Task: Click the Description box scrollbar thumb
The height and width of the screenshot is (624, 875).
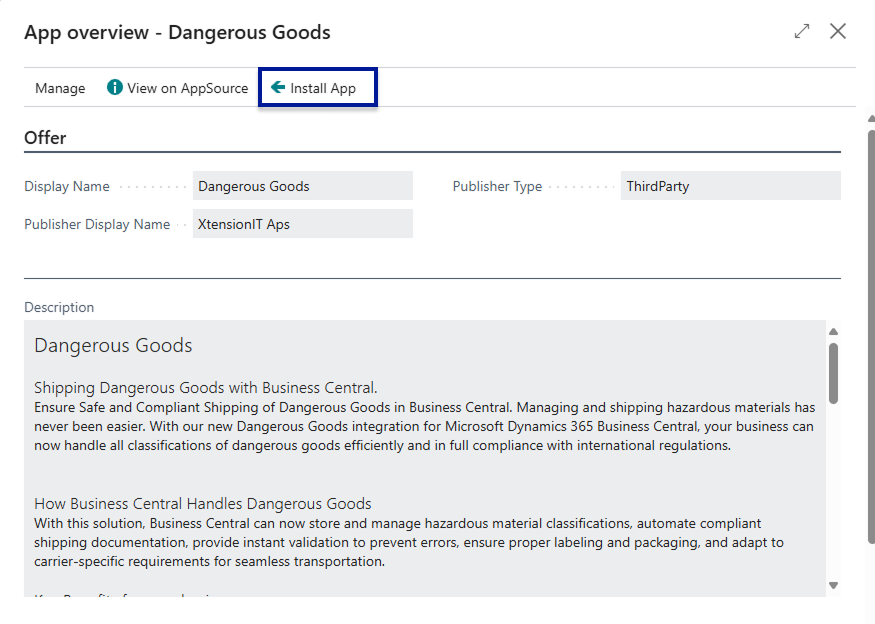Action: click(x=833, y=372)
